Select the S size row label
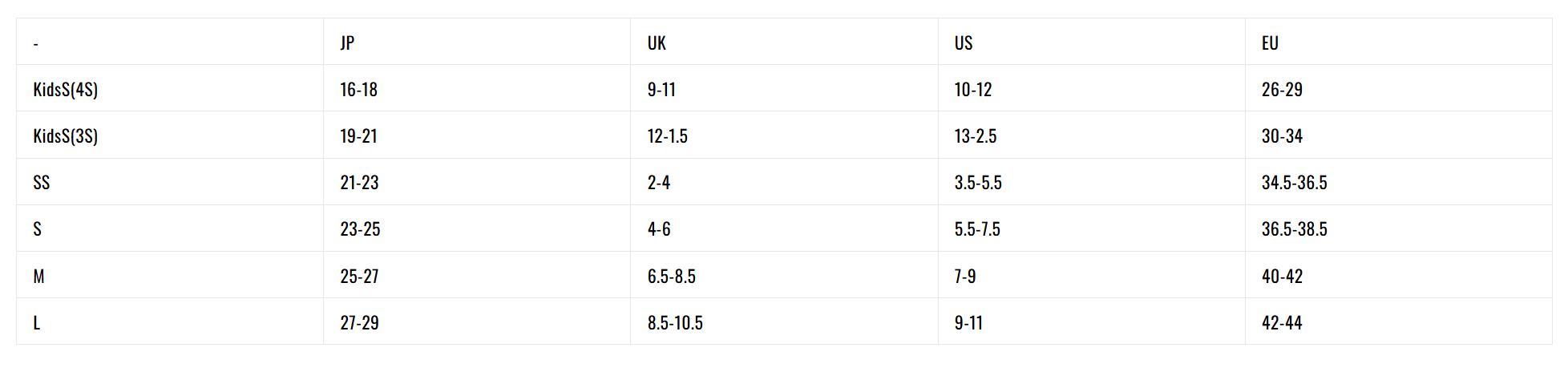This screenshot has height=384, width=1568. click(37, 228)
